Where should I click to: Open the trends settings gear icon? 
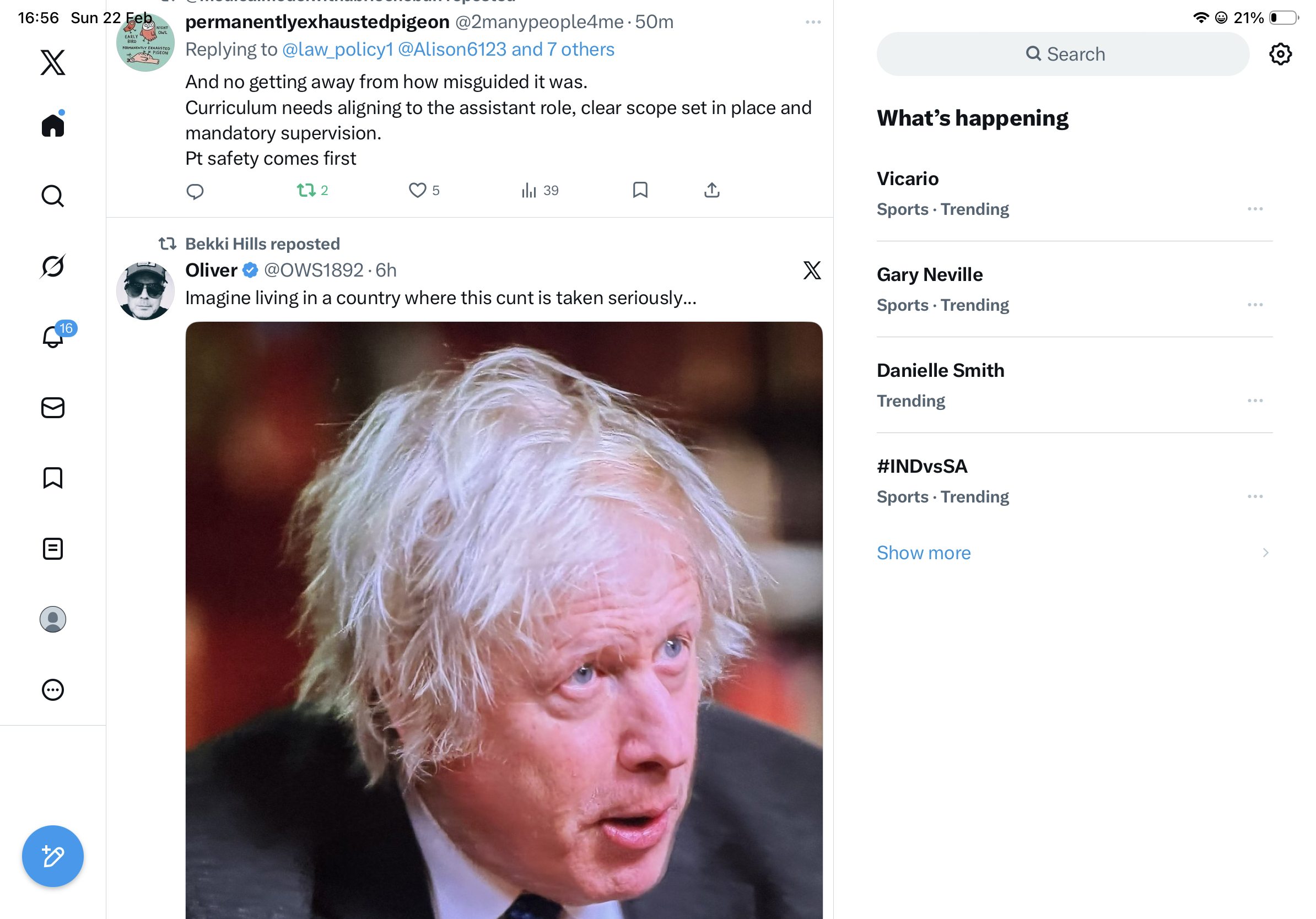pyautogui.click(x=1280, y=55)
